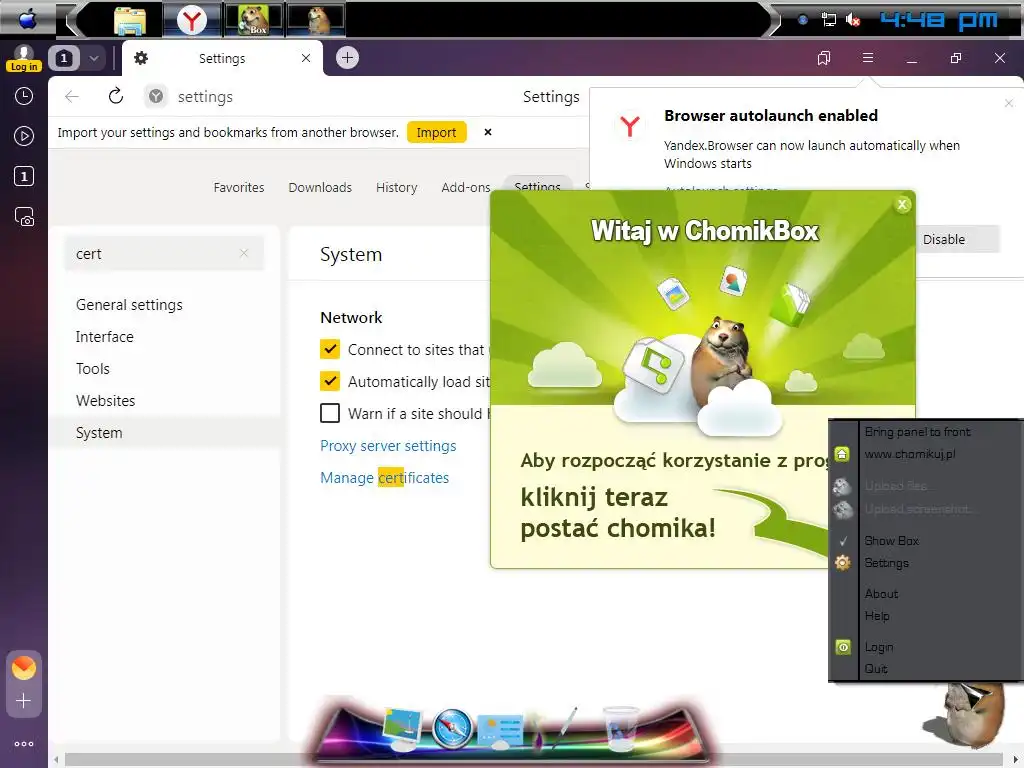Switch to Downloads tab

point(320,187)
